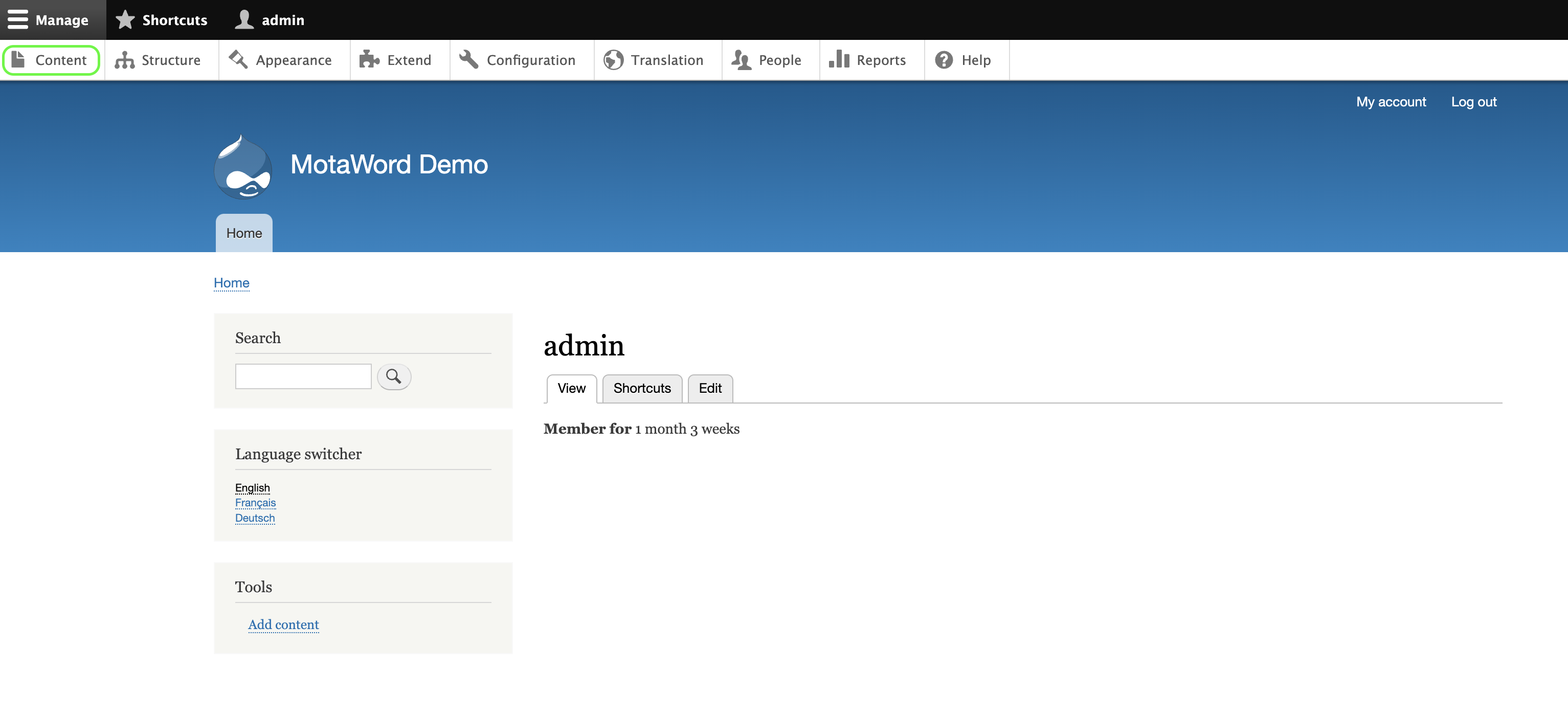Switch site language to Deutsch

(x=255, y=518)
